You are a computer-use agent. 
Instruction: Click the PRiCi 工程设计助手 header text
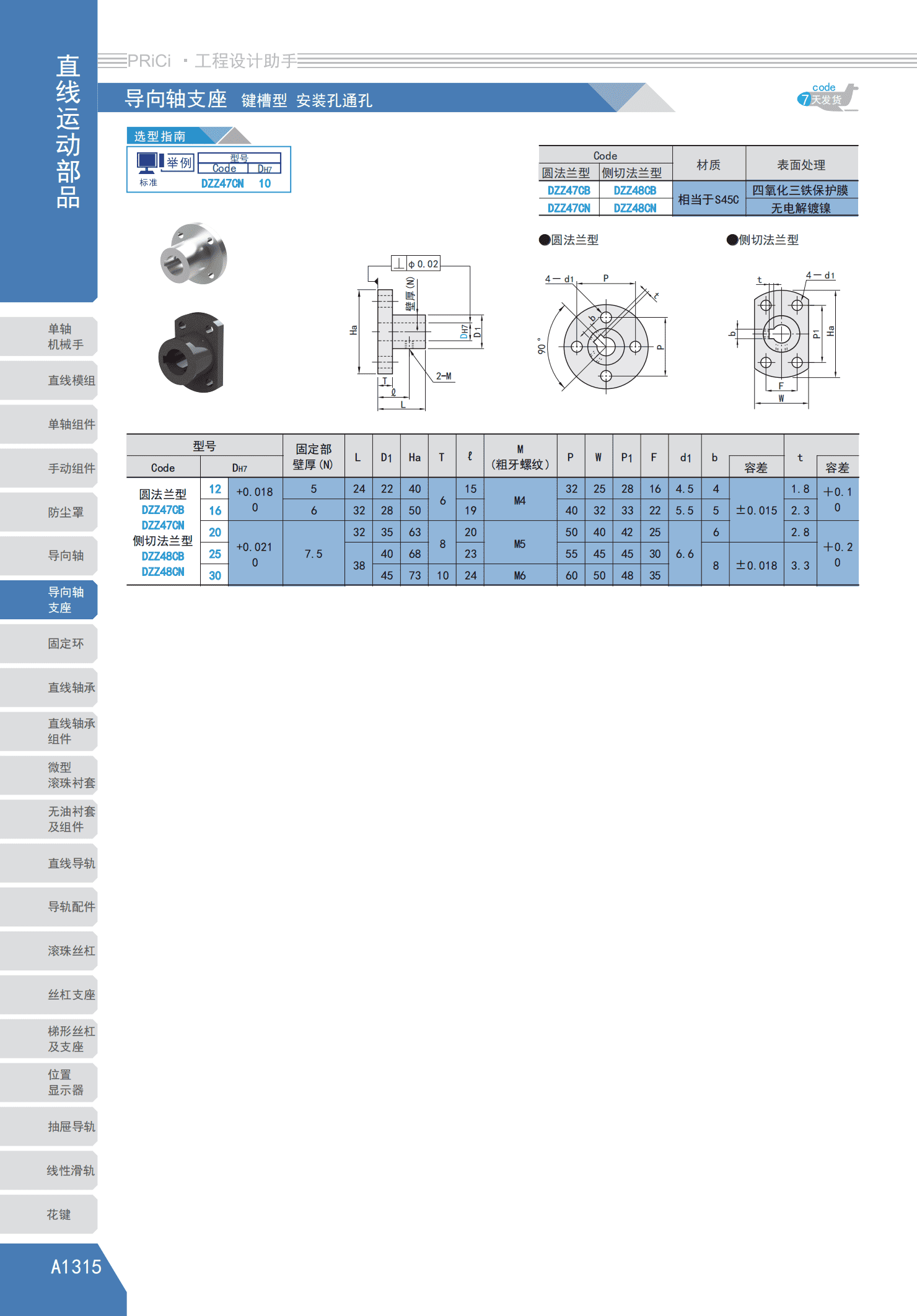tap(213, 61)
